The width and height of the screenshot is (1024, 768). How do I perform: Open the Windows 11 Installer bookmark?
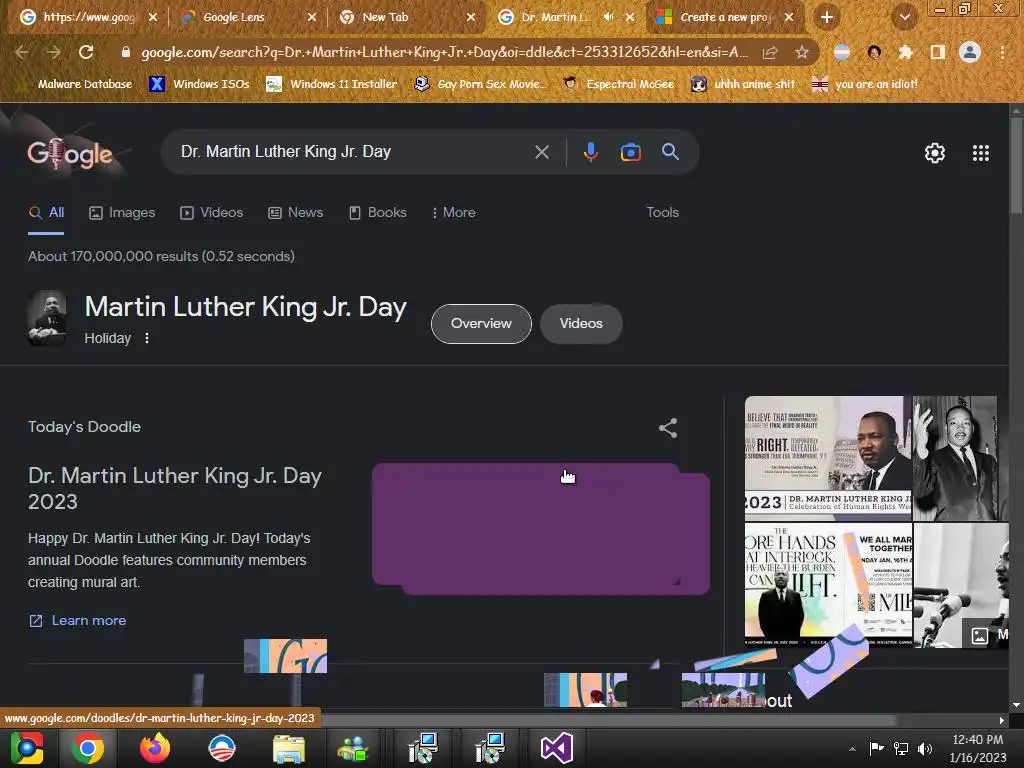pos(332,84)
